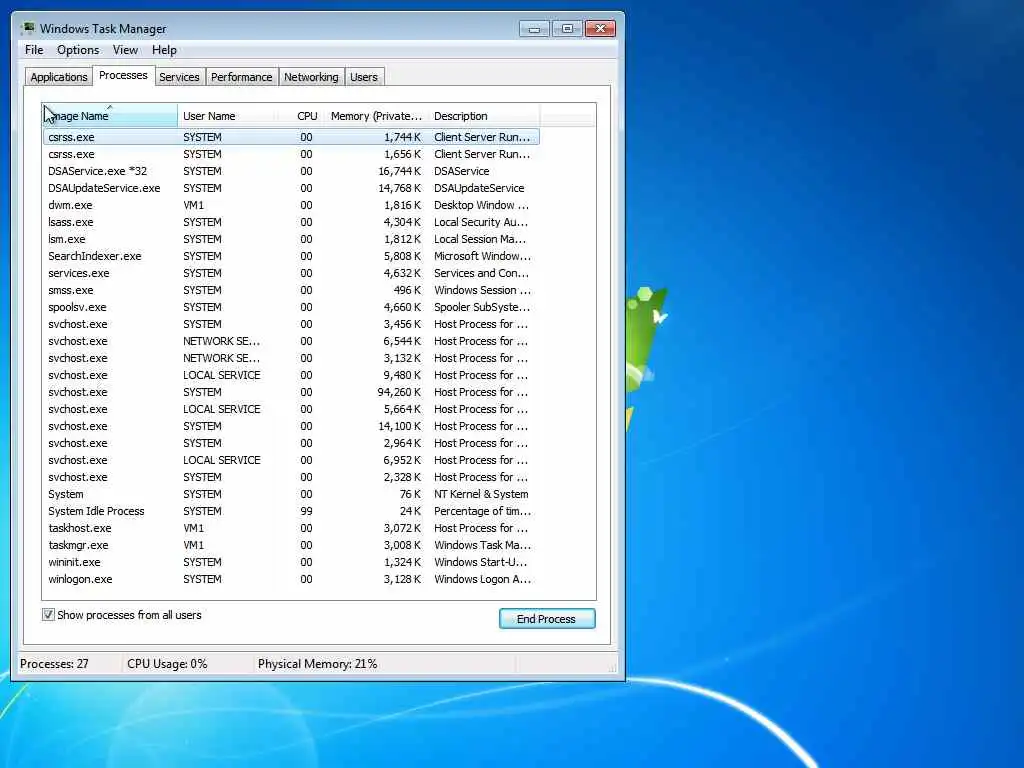Open the Options menu
The width and height of the screenshot is (1024, 768).
click(x=78, y=50)
